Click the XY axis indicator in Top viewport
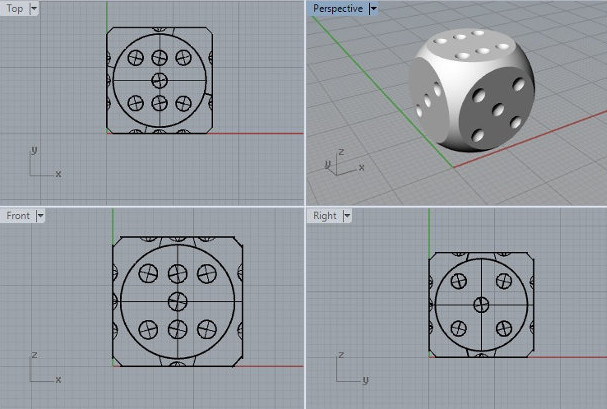Screen dimensions: 607x409 pyautogui.click(x=45, y=162)
